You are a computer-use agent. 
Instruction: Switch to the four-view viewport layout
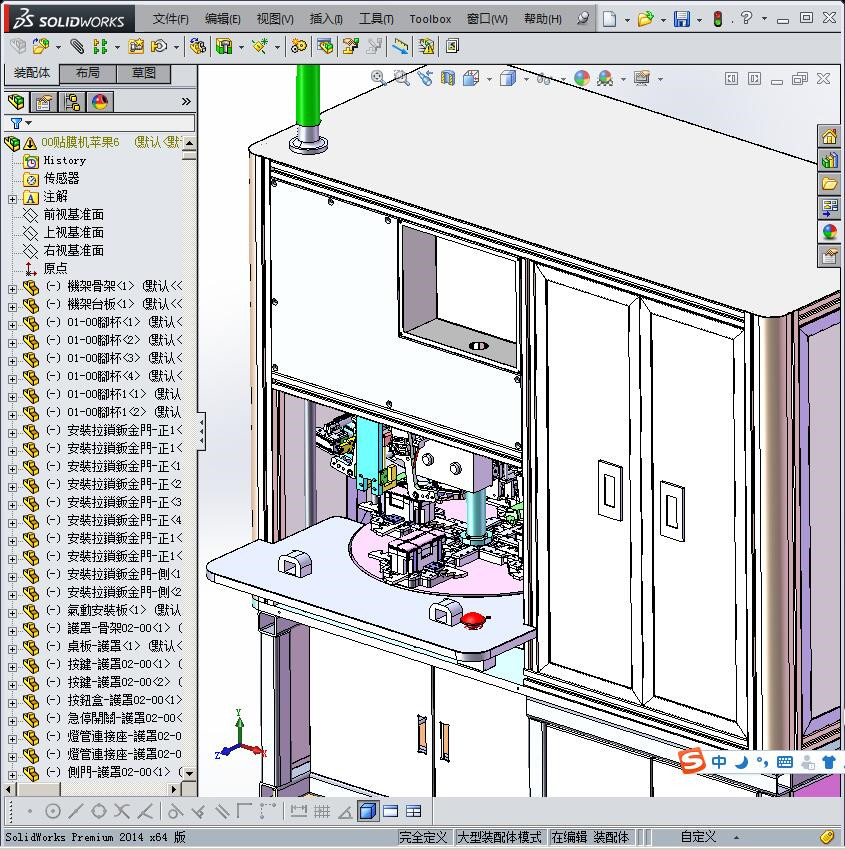(x=414, y=812)
